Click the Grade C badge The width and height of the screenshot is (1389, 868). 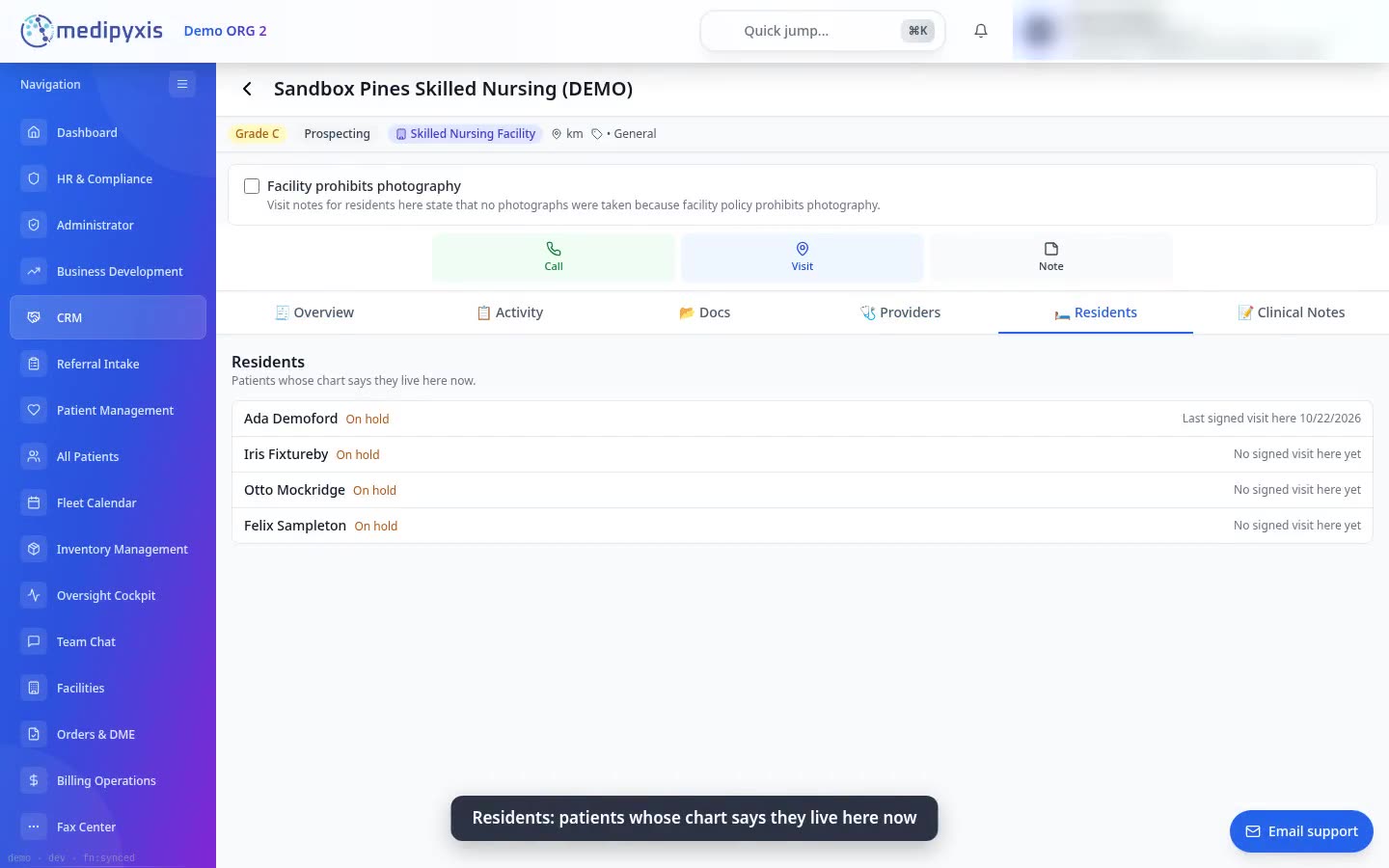tap(257, 134)
